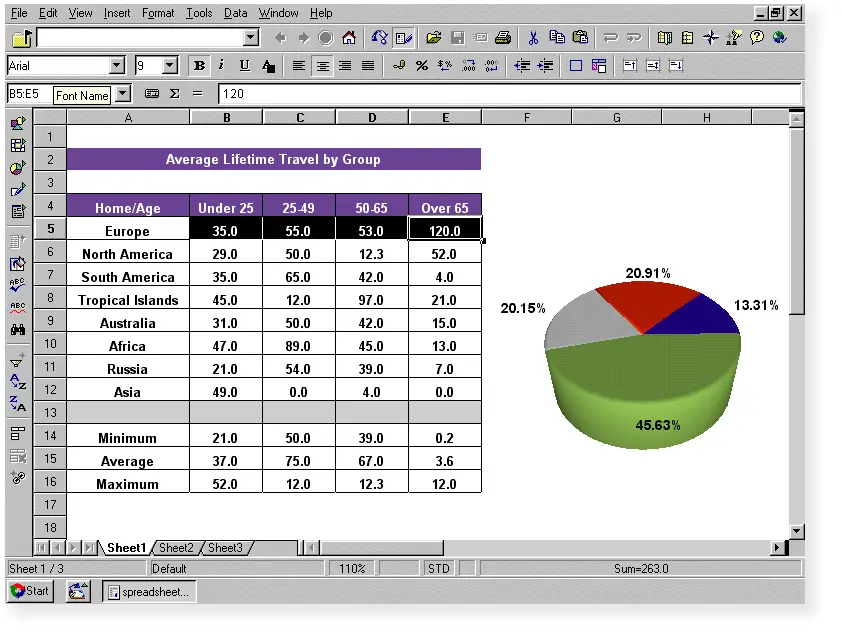
Task: Click the binoculars Find icon
Action: pyautogui.click(x=17, y=329)
